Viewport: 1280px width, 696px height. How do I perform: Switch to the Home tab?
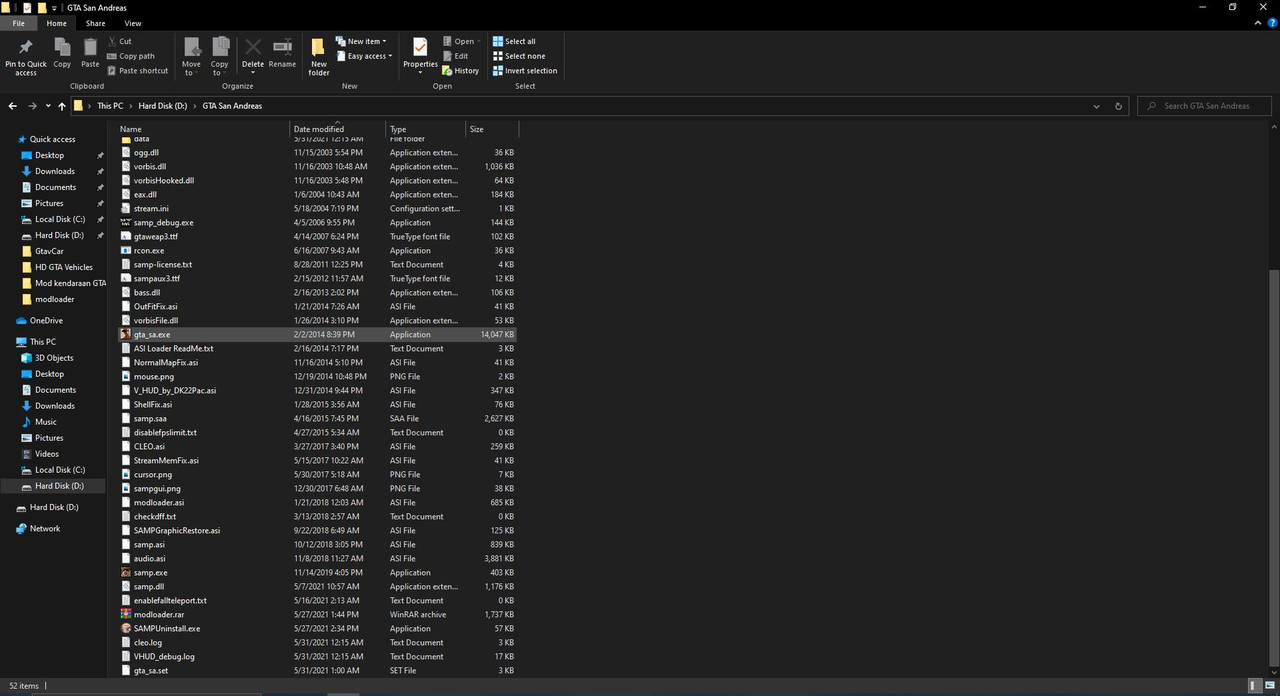56,23
